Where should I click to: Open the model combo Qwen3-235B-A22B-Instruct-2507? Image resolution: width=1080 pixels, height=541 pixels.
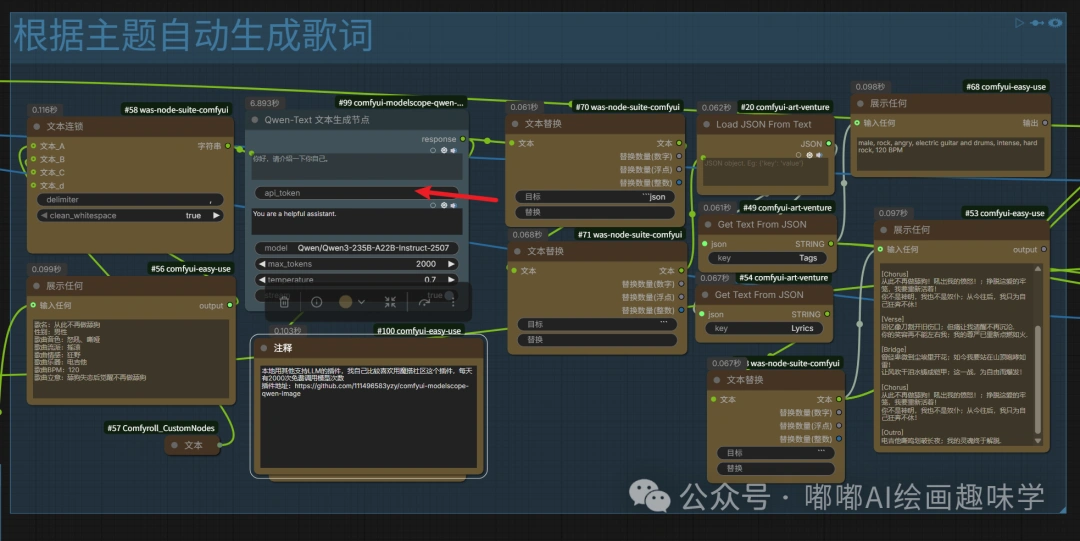357,247
